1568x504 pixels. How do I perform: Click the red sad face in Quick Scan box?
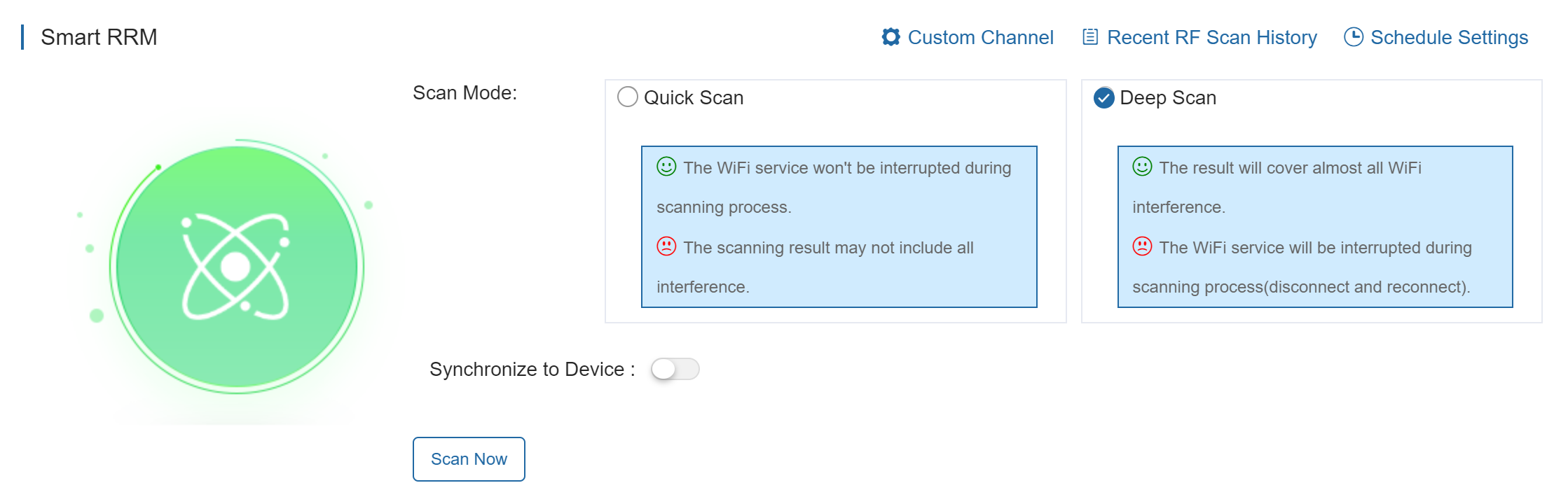point(666,246)
